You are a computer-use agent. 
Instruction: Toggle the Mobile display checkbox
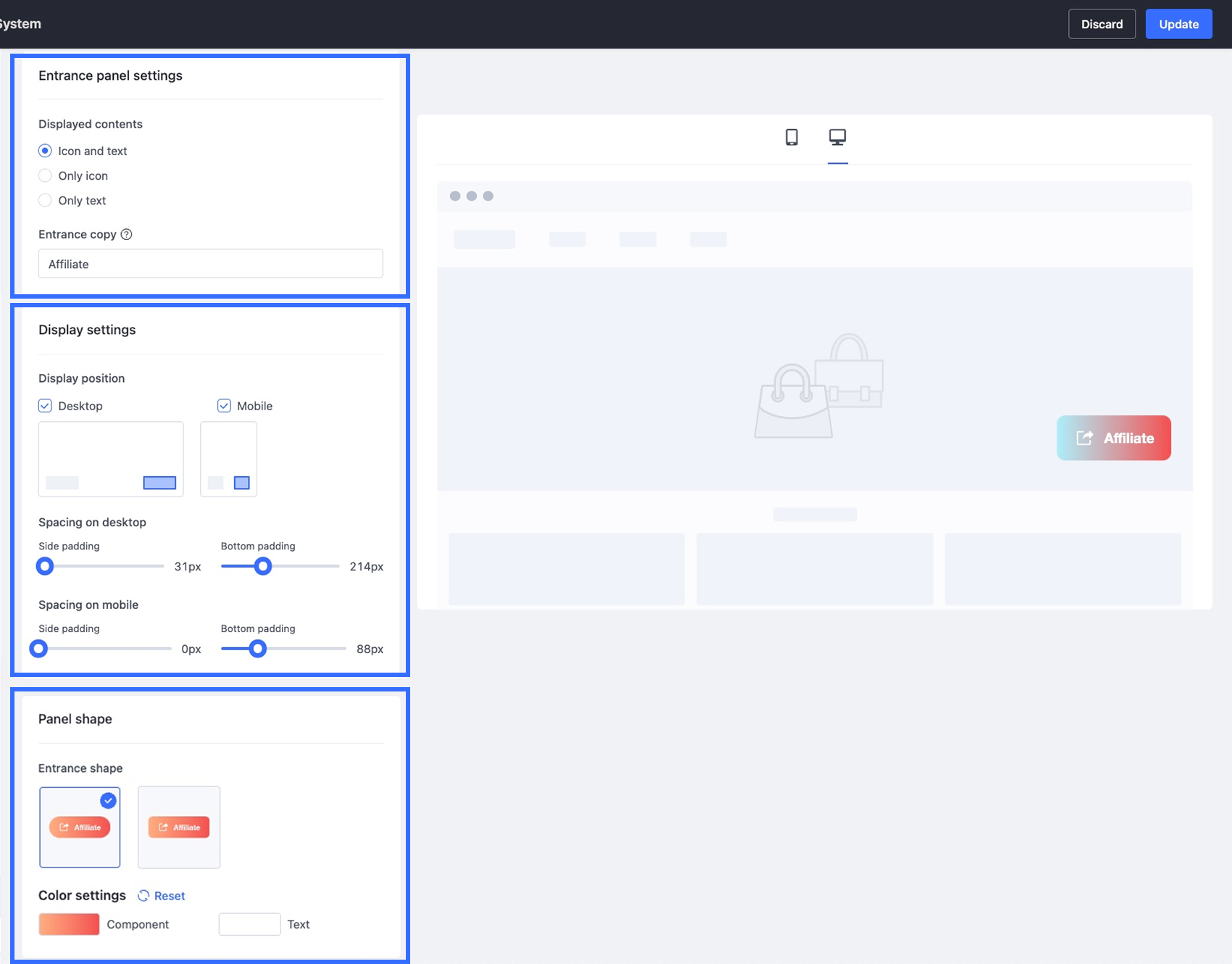(224, 406)
